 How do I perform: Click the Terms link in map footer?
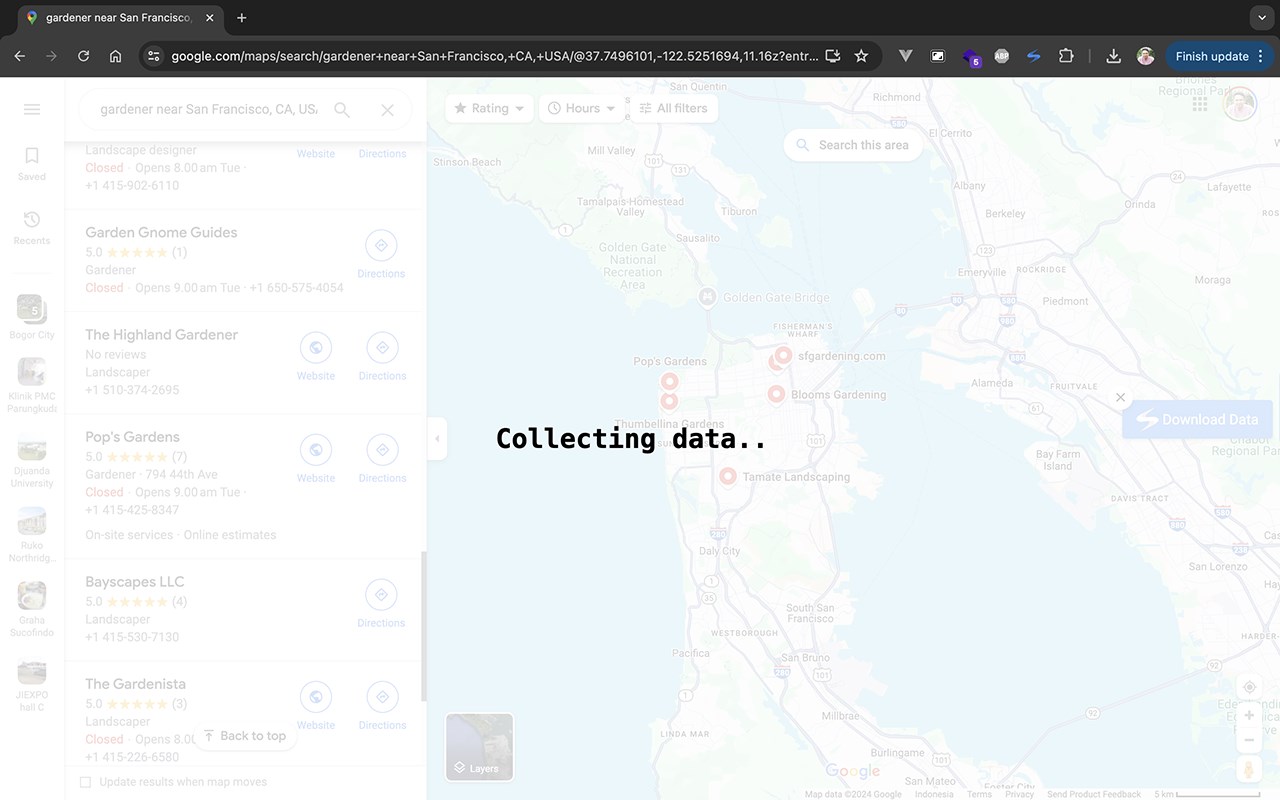click(x=979, y=795)
